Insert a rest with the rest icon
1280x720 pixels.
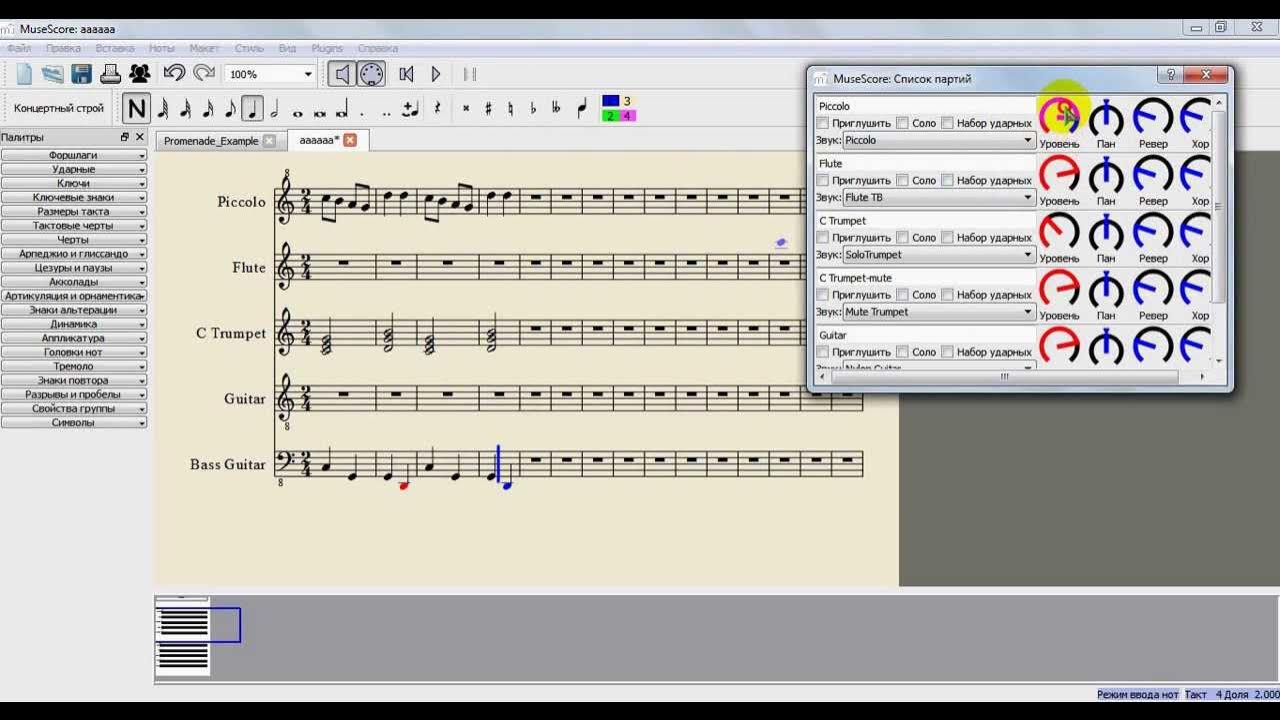[437, 108]
